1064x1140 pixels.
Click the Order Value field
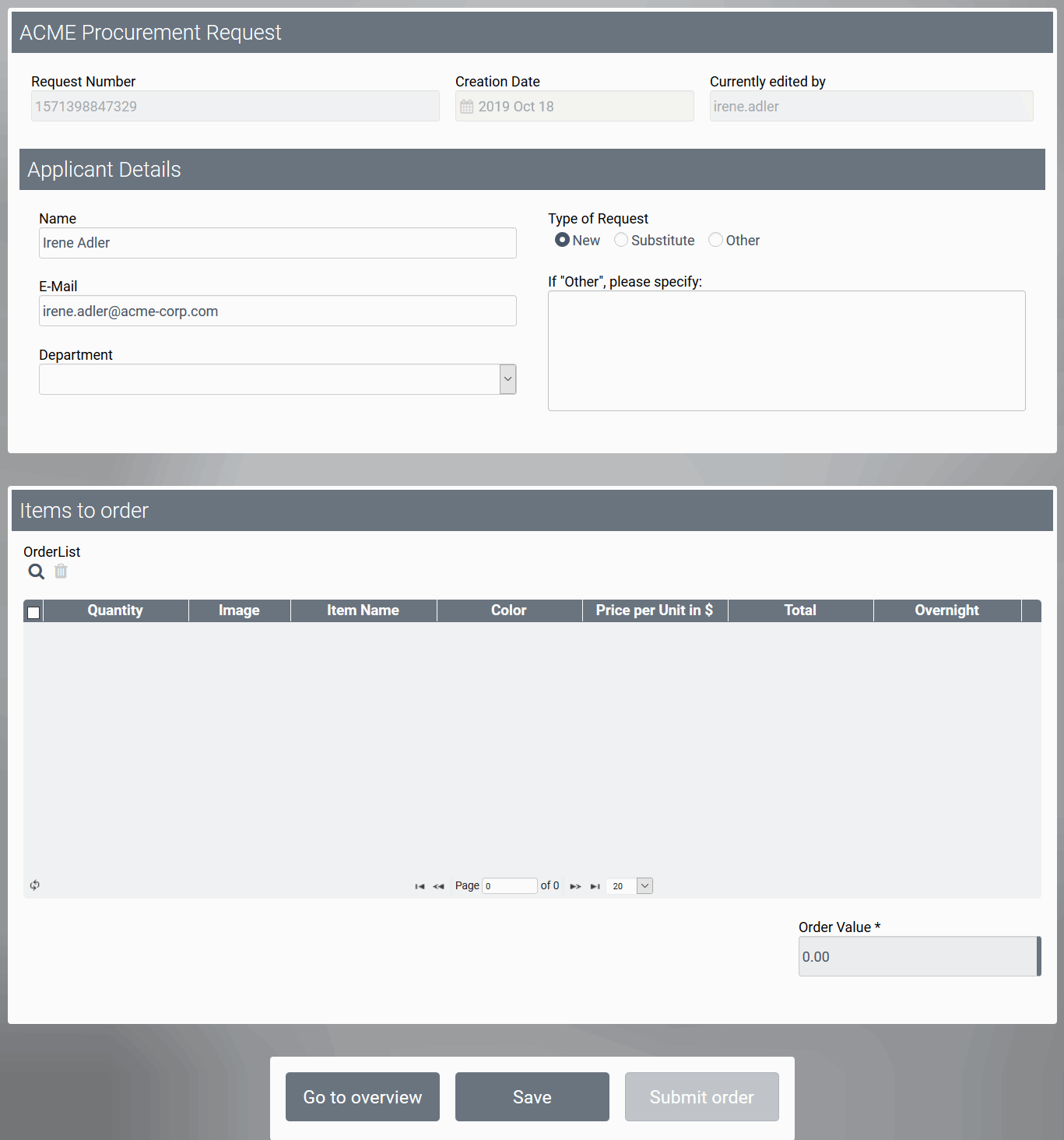[919, 956]
